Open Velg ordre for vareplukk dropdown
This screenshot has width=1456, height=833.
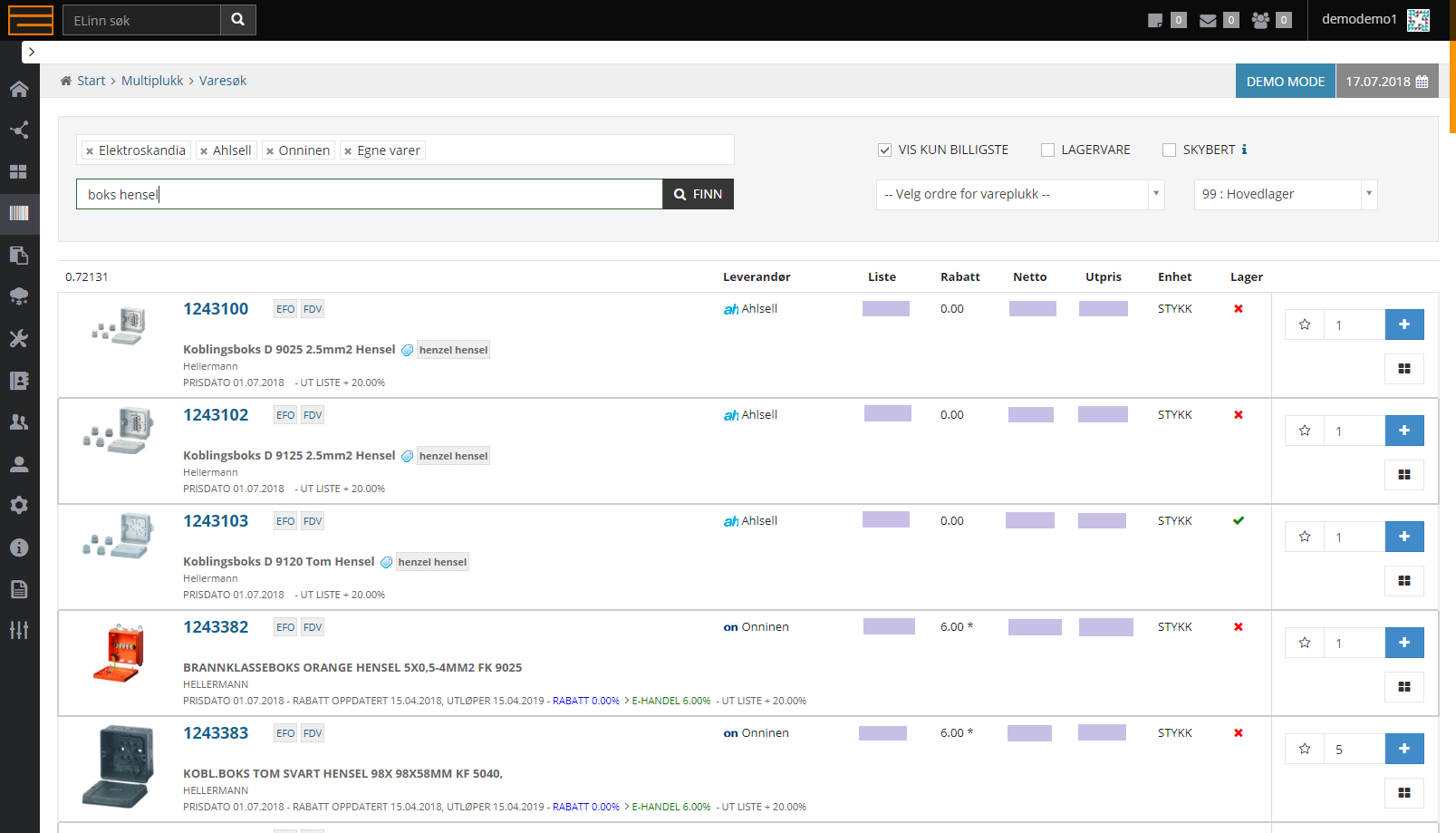(x=1020, y=194)
